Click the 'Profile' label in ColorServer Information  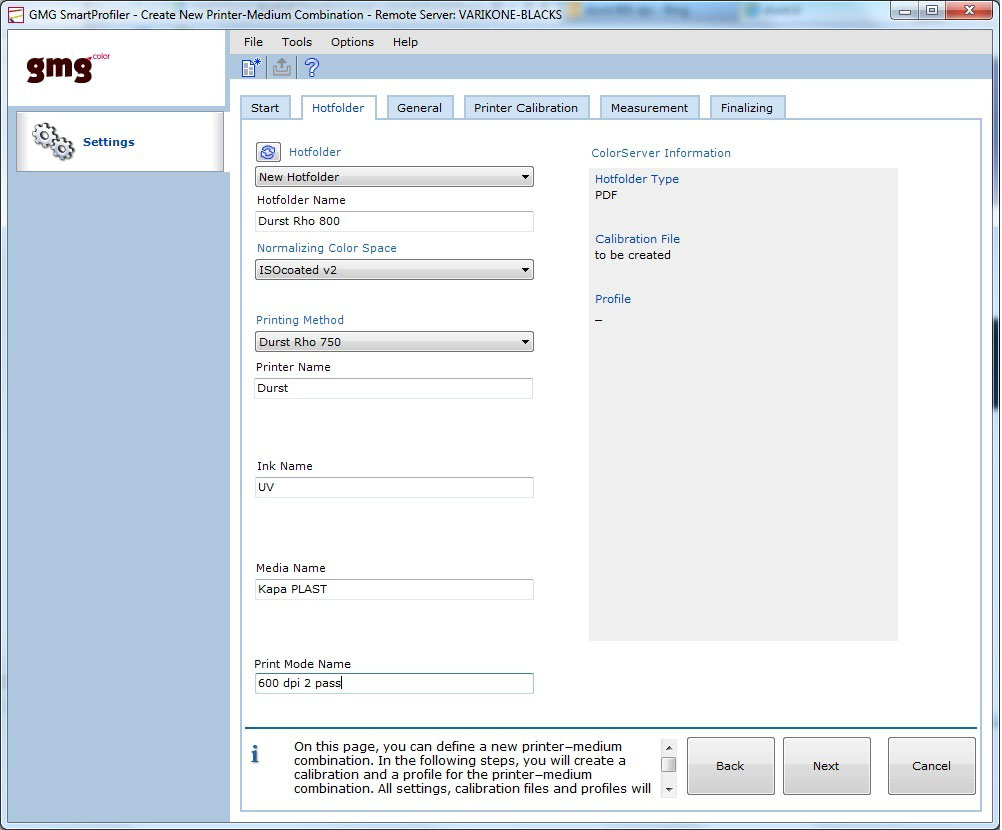tap(613, 298)
